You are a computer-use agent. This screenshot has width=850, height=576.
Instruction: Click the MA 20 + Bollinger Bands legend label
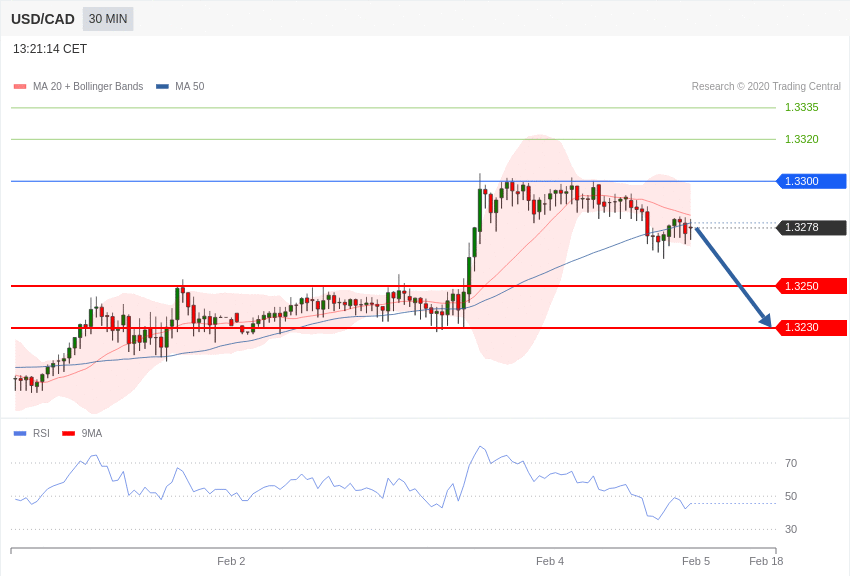(88, 86)
